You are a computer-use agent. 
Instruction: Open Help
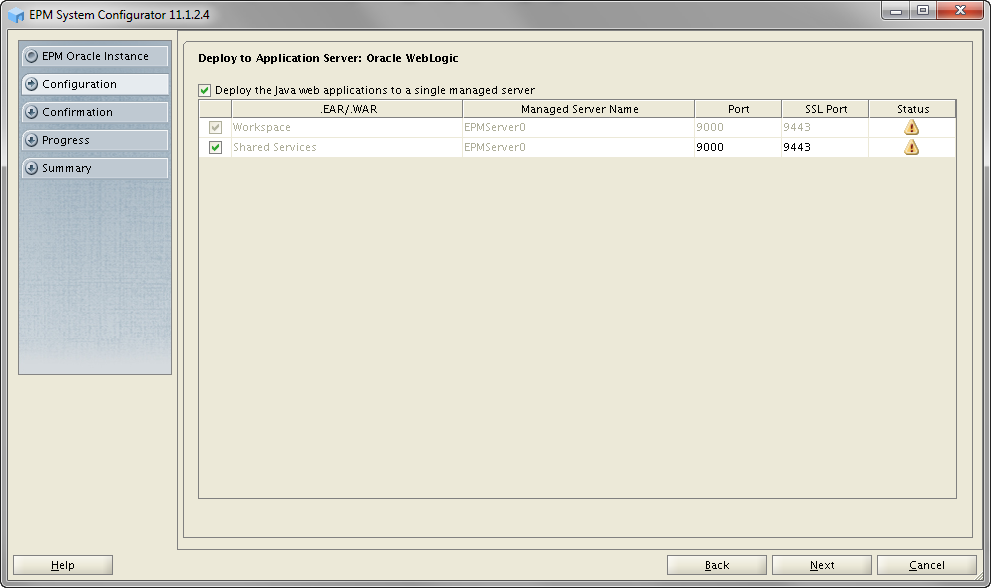63,565
